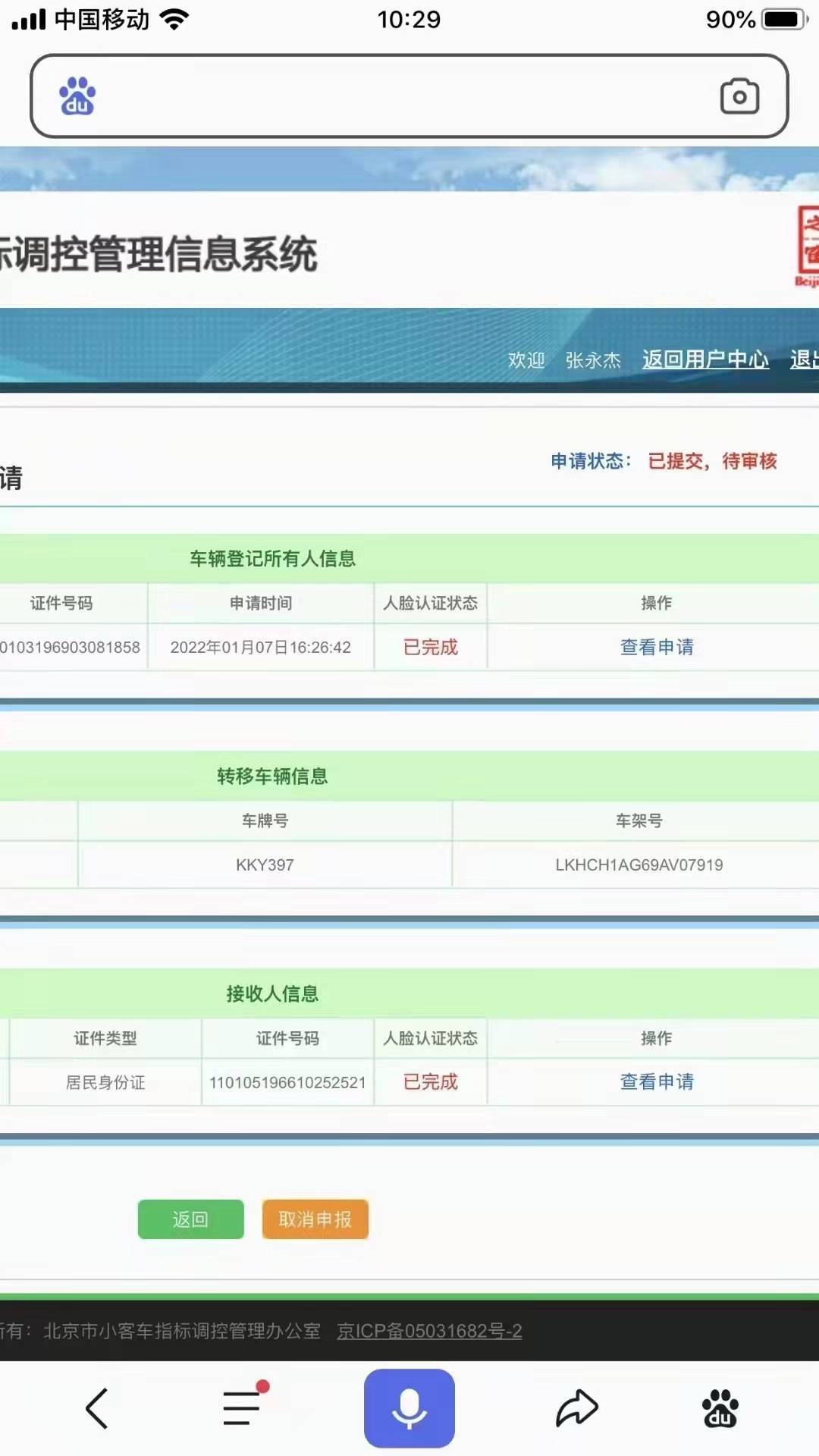Click the orange 取消申报 button
The height and width of the screenshot is (1456, 819).
click(x=315, y=1219)
